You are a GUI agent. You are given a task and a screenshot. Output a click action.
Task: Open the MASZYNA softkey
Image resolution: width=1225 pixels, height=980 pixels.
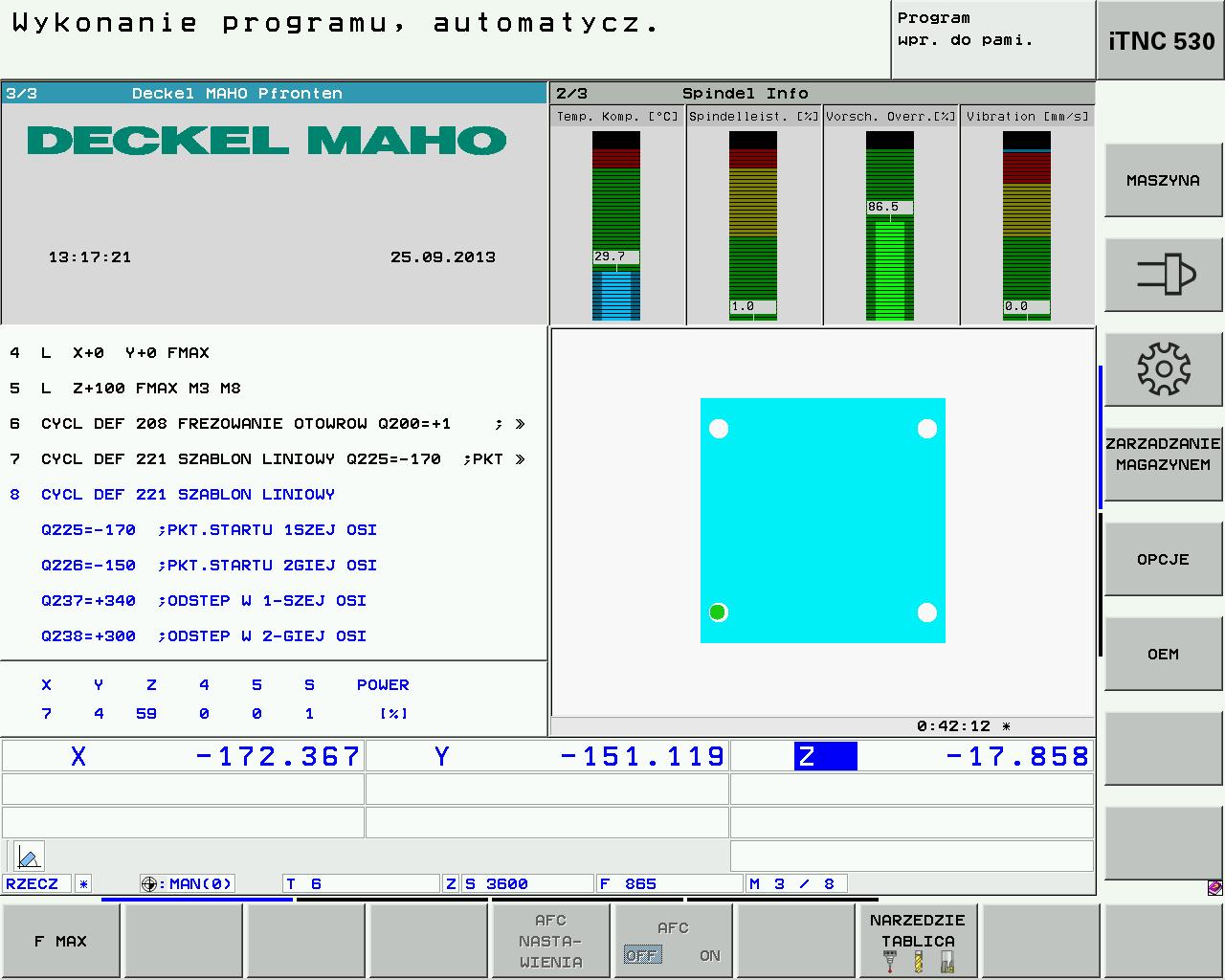[1164, 180]
